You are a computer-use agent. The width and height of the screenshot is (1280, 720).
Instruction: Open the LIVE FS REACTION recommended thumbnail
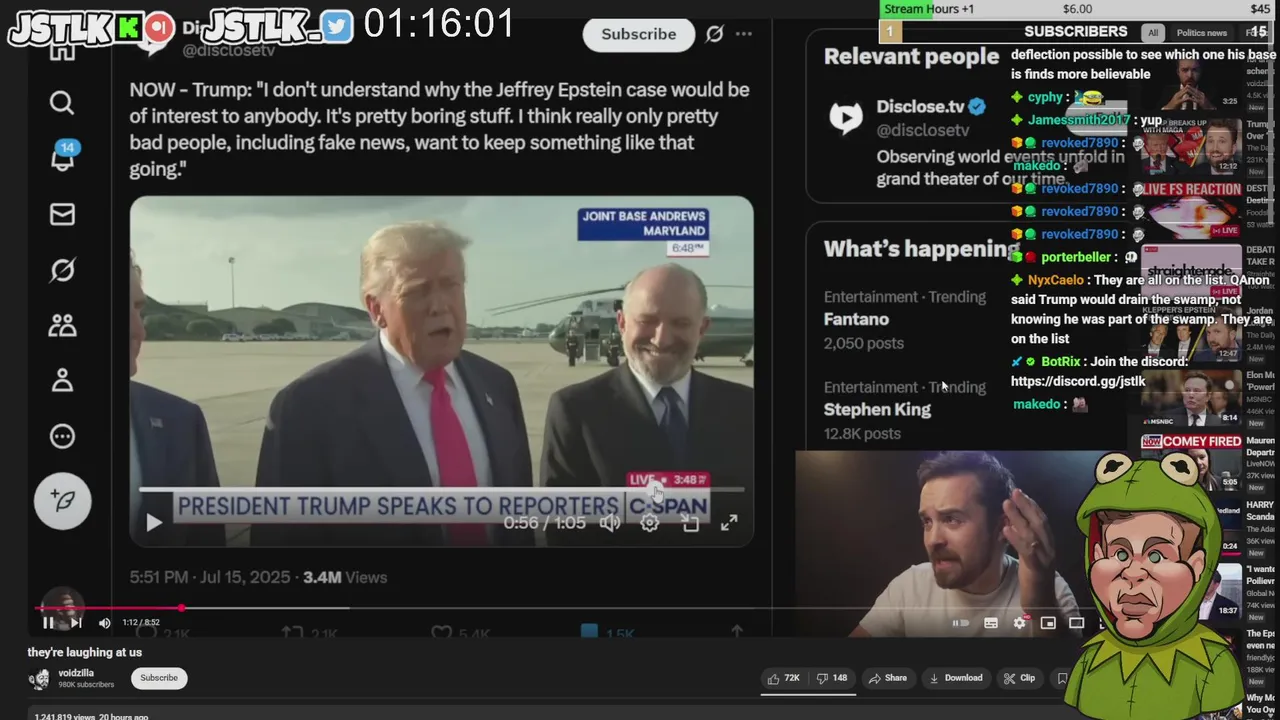(x=1191, y=209)
